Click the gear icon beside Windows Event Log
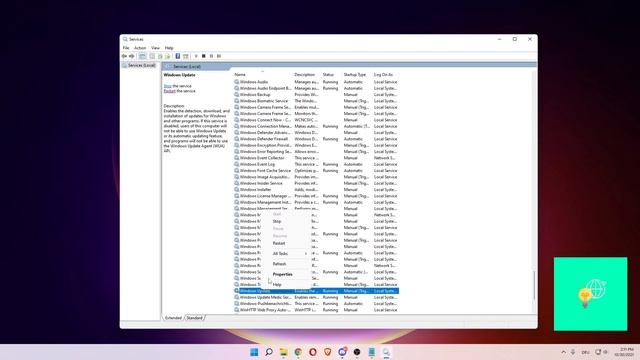 point(236,164)
